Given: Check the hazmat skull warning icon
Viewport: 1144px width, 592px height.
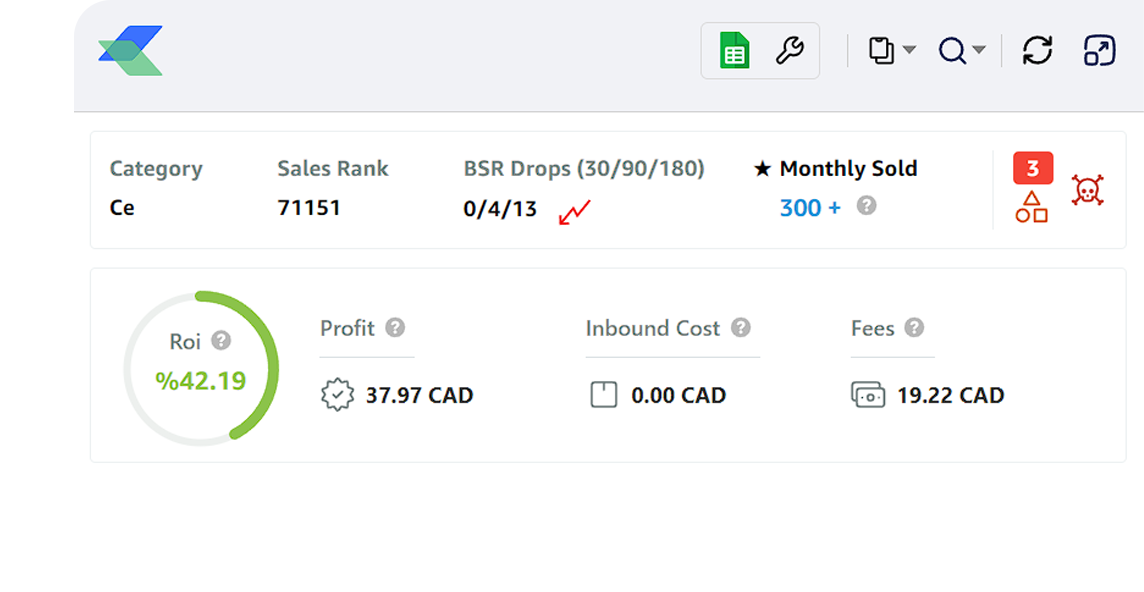Looking at the screenshot, I should click(1087, 191).
